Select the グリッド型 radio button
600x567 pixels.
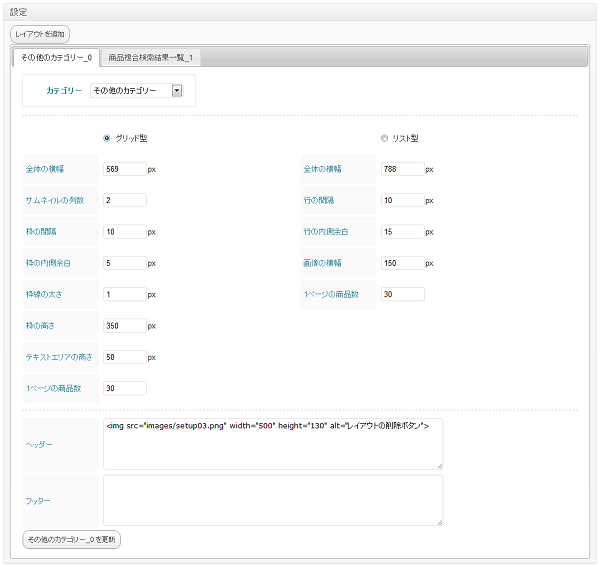point(107,138)
